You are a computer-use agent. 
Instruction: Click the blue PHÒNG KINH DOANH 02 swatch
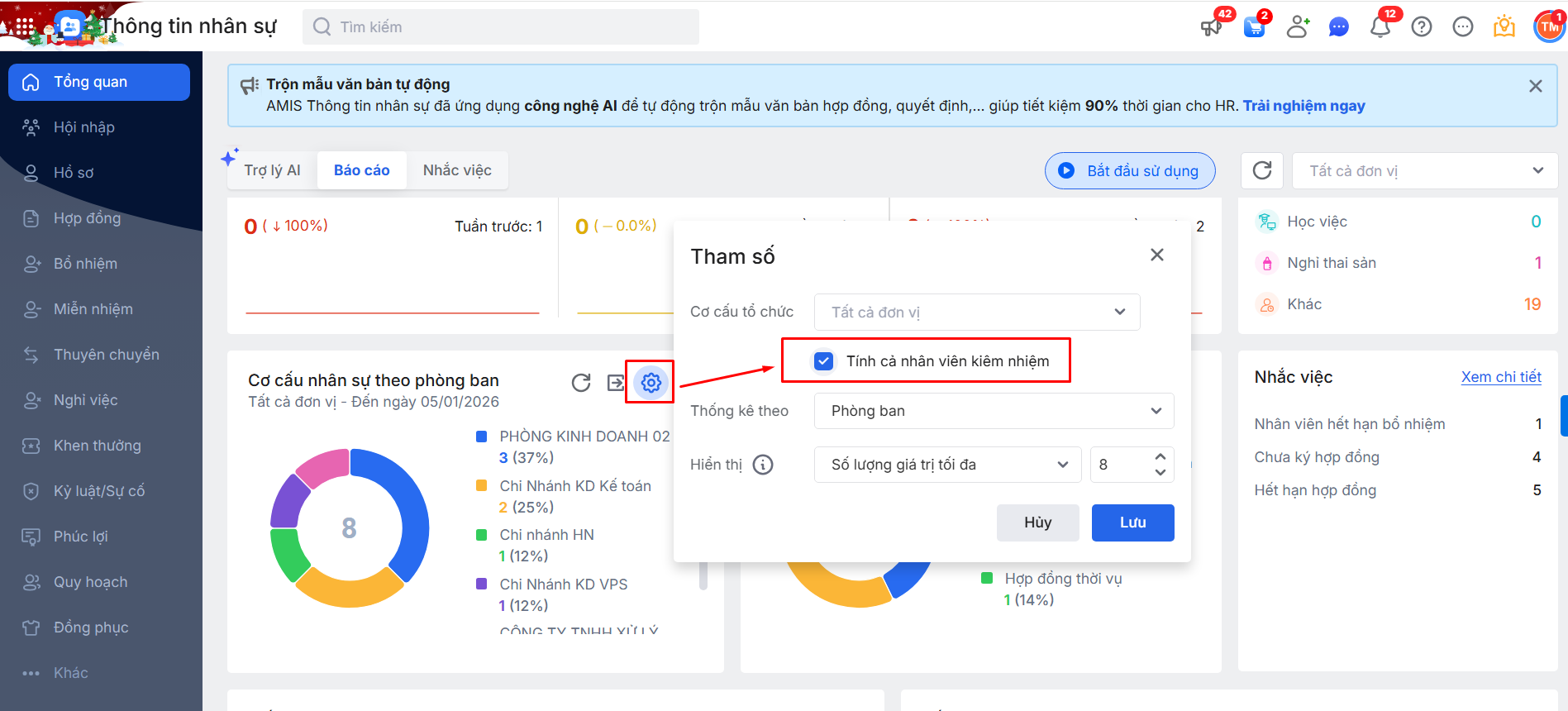[481, 437]
